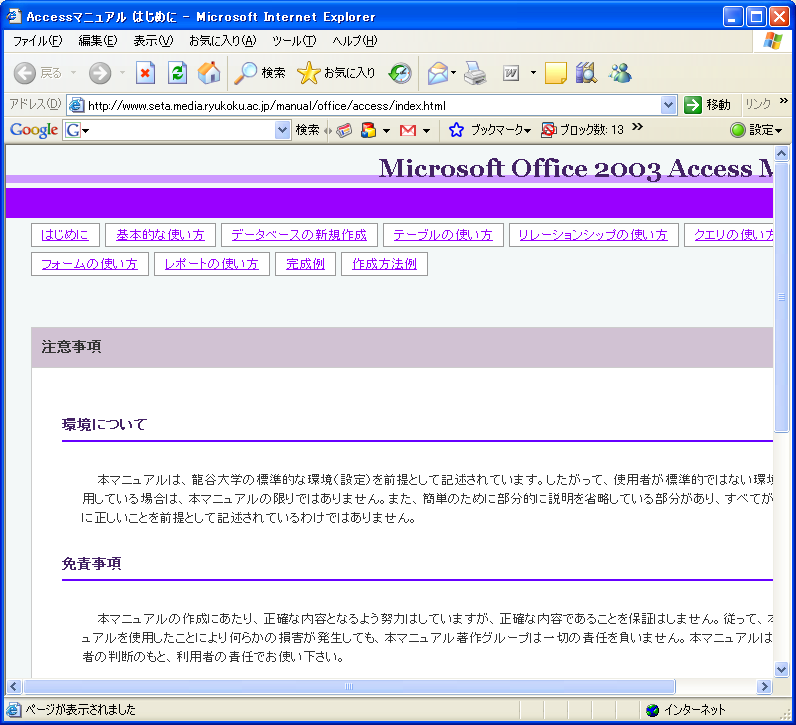Click the horizontal scrollbar right arrow
The image size is (796, 725).
[x=764, y=686]
